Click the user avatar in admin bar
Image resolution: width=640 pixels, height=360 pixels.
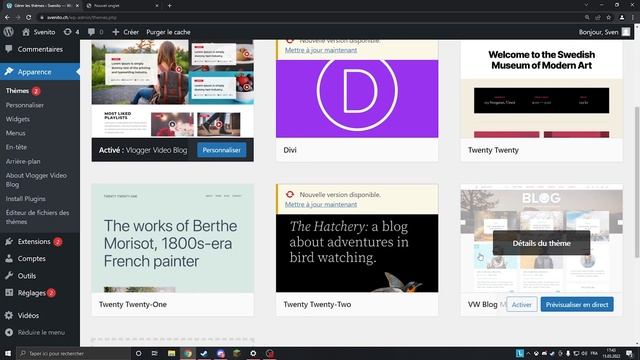coord(626,32)
